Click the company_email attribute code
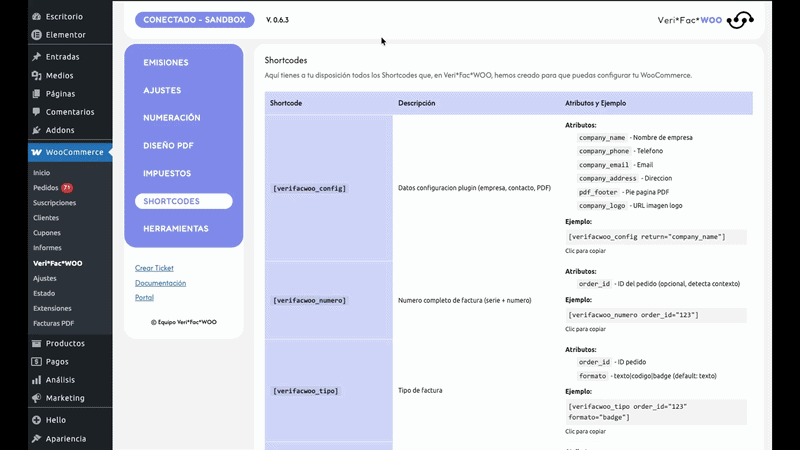The width and height of the screenshot is (800, 450). (x=604, y=165)
